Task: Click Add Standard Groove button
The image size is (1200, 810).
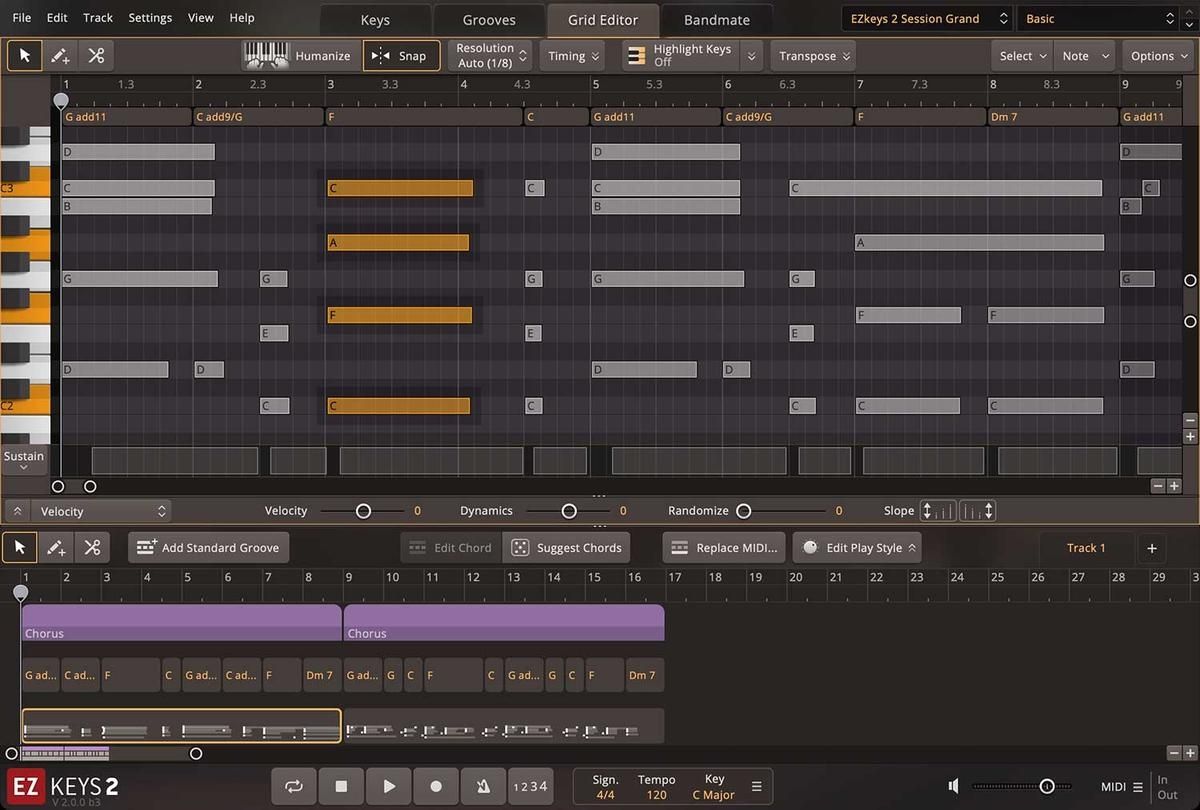Action: point(209,548)
